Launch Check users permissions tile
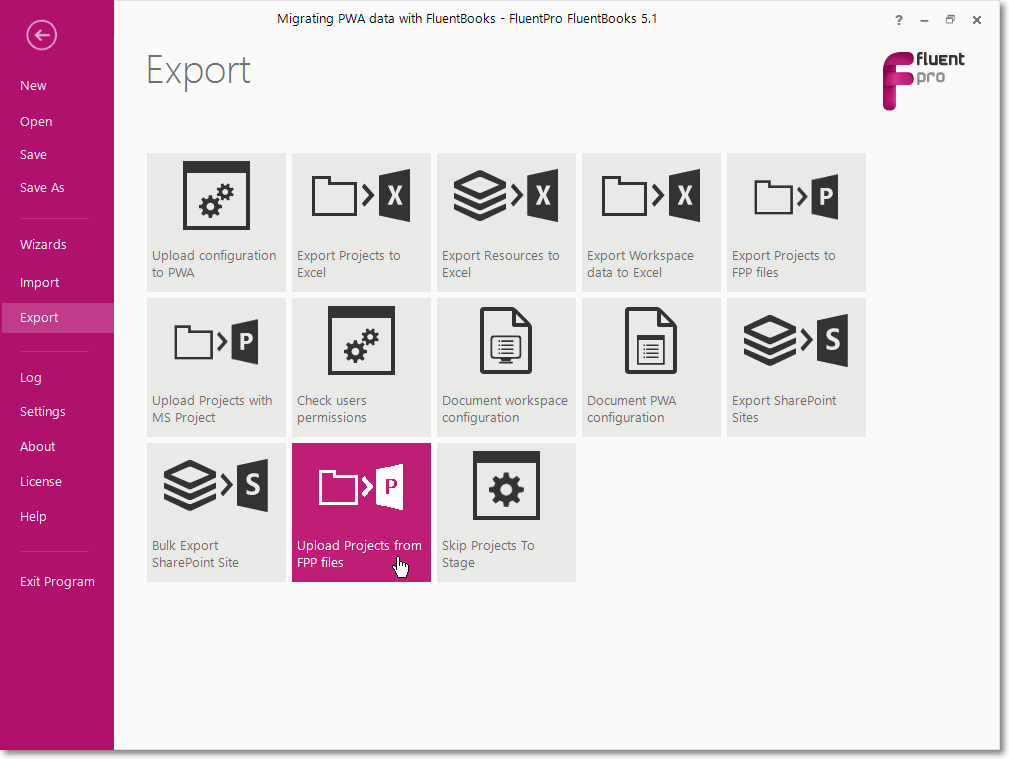Screen dimensions: 1009x759 pos(361,367)
